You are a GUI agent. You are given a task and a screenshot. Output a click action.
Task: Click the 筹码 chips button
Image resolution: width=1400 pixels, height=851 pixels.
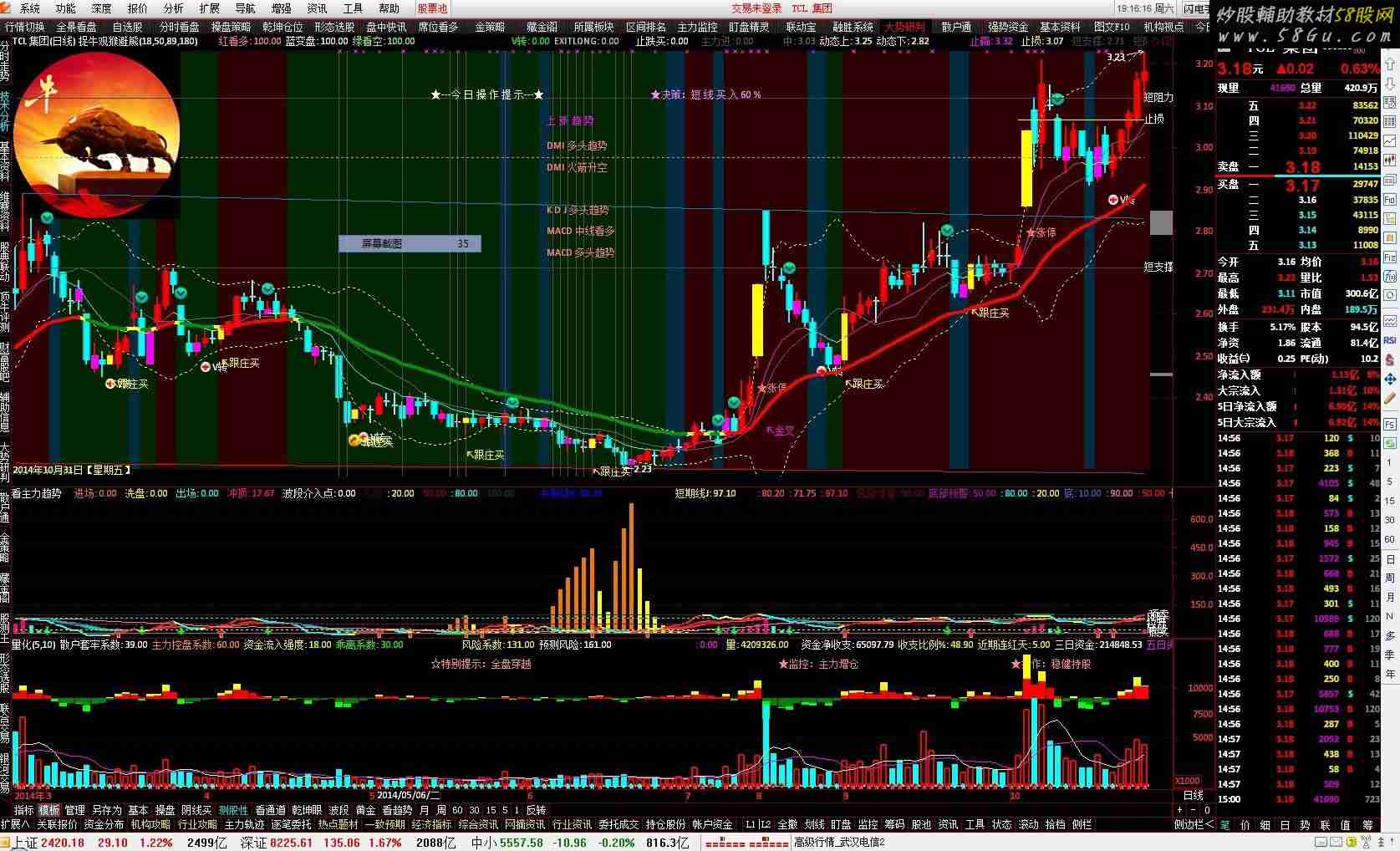pyautogui.click(x=894, y=825)
